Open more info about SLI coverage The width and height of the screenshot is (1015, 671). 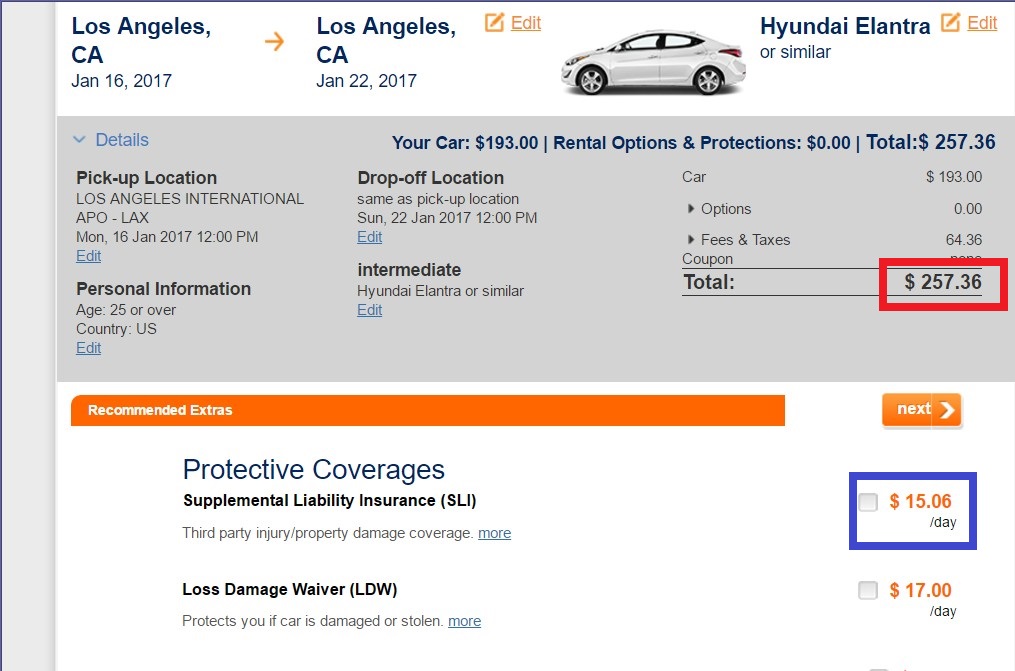495,533
